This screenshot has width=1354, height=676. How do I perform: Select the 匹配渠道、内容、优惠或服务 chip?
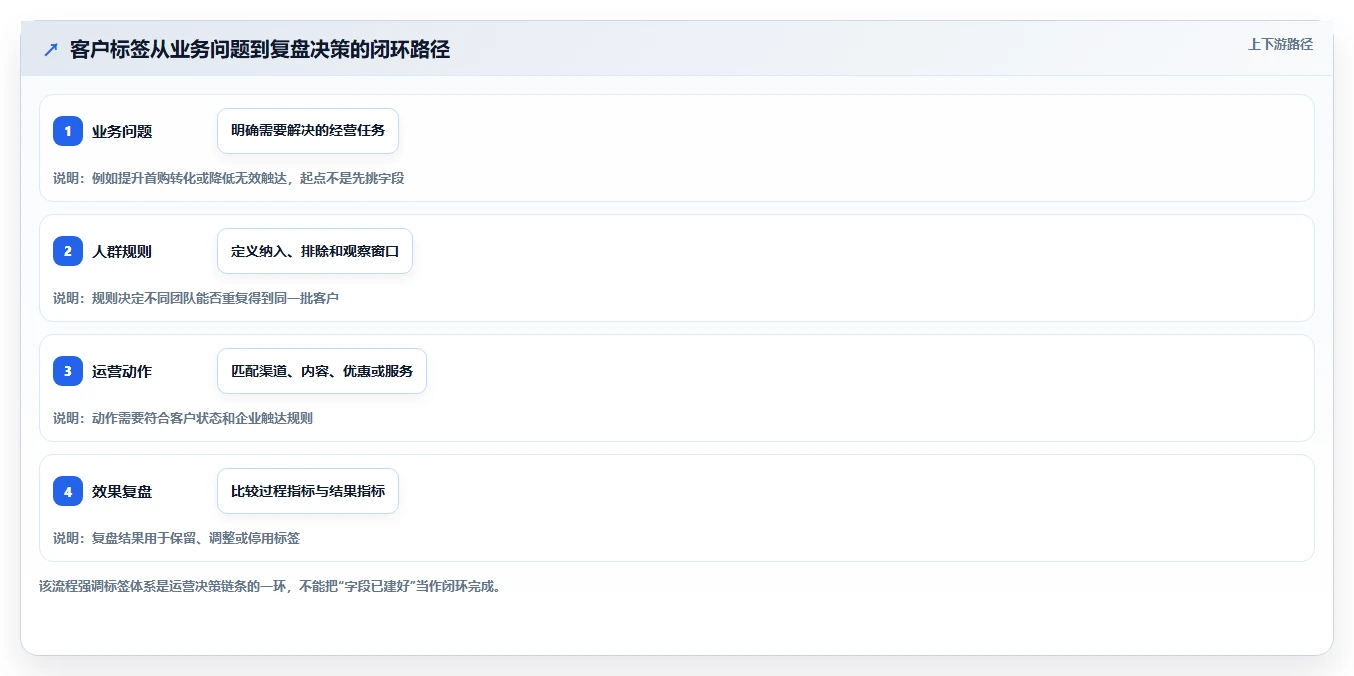322,371
